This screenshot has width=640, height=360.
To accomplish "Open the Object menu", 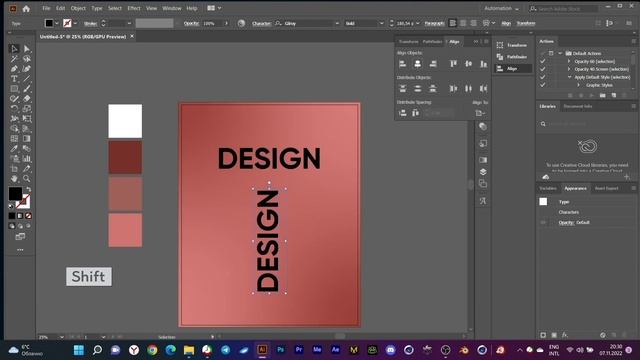I will pyautogui.click(x=78, y=8).
